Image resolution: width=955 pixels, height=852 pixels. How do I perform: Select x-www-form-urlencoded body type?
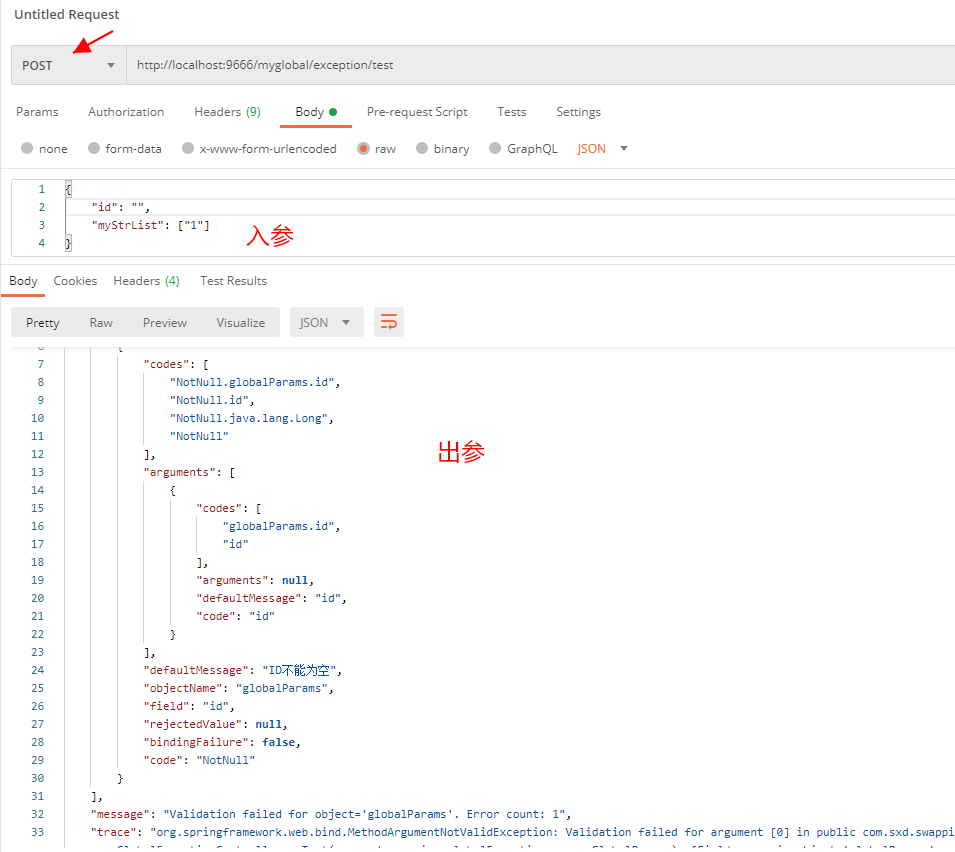pyautogui.click(x=259, y=149)
